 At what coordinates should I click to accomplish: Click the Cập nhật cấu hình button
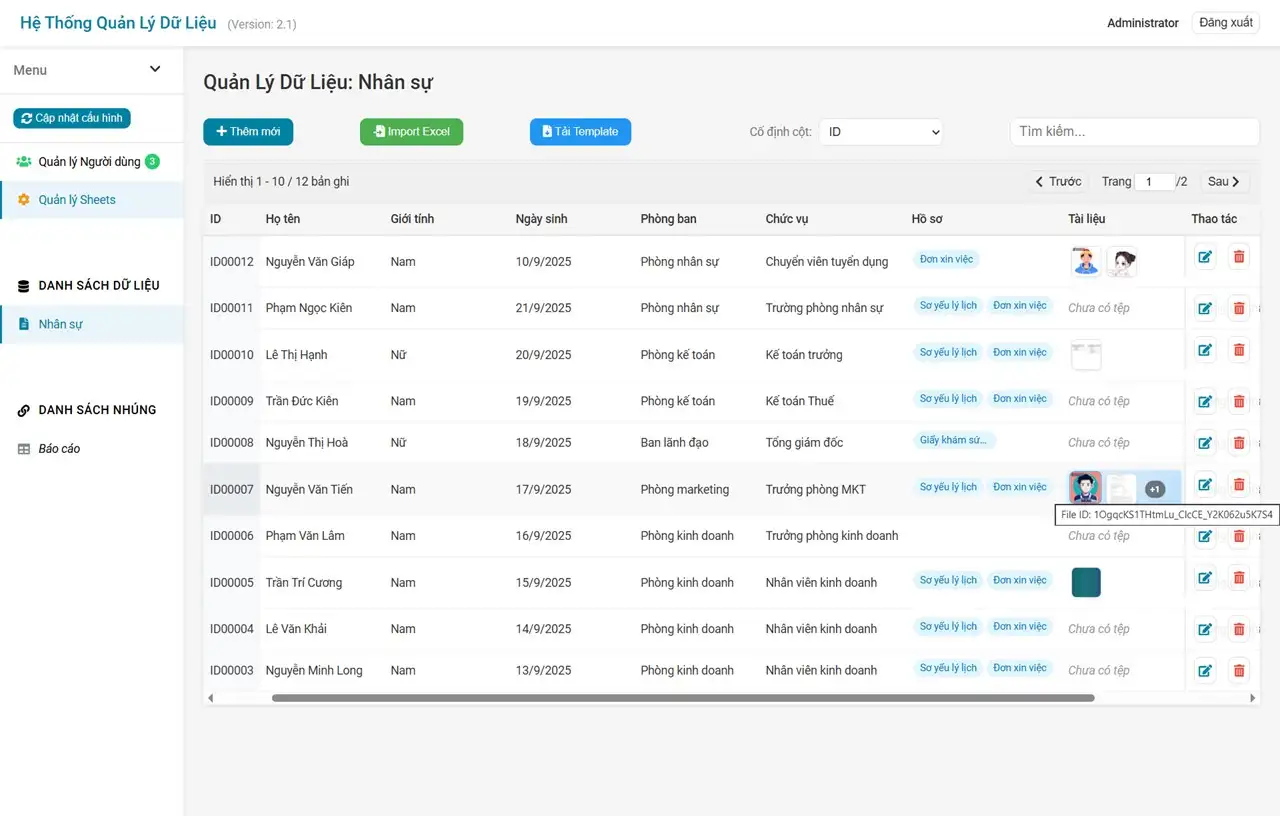(x=72, y=118)
